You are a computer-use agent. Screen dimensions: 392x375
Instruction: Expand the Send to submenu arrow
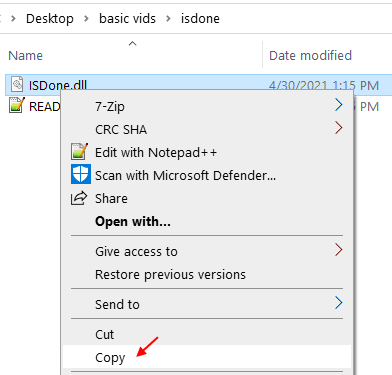click(x=339, y=303)
